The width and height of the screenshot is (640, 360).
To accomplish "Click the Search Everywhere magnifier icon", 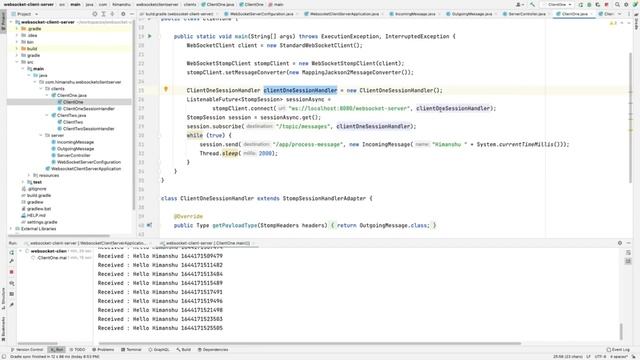I will click(x=618, y=4).
